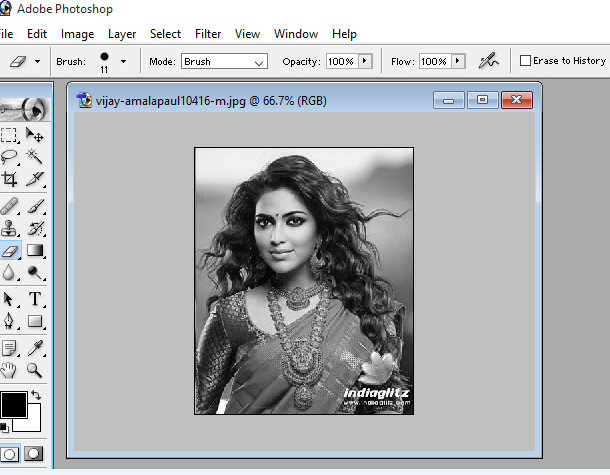Select the Brush tool in toolbox
Screen dimensions: 610x475
tap(34, 206)
